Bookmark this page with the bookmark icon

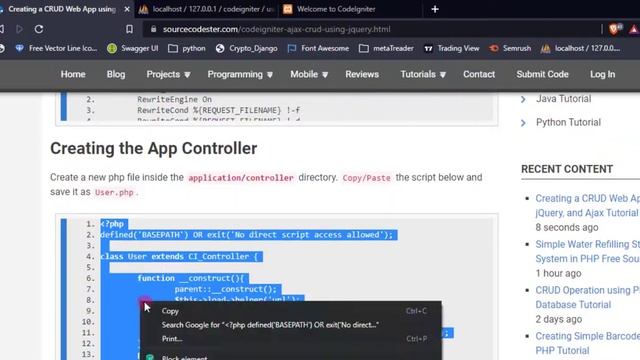click(x=129, y=29)
